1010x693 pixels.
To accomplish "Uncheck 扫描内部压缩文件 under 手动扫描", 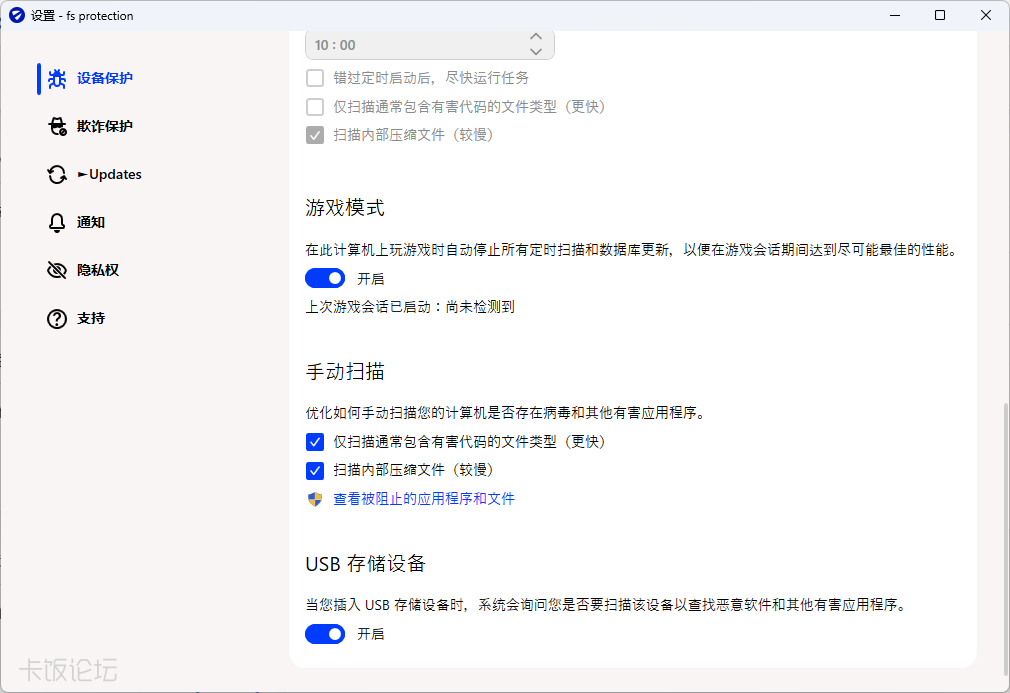I will 315,471.
